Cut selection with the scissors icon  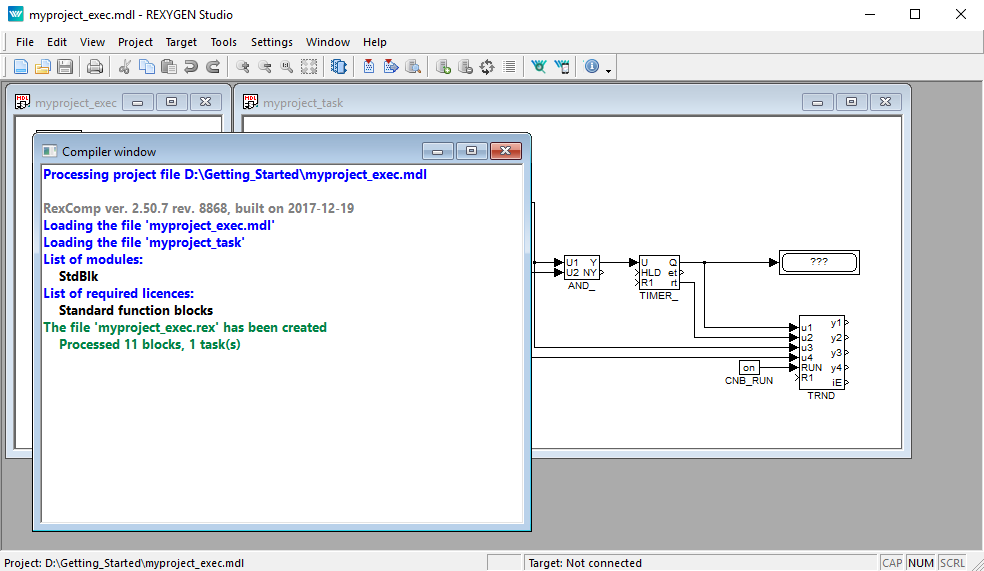pos(125,67)
